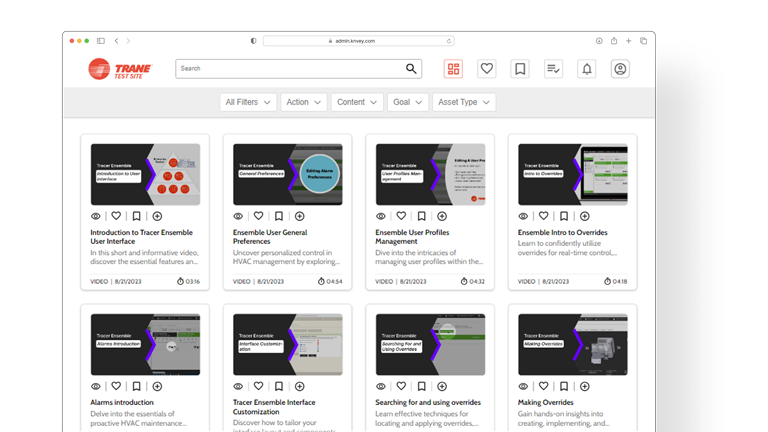Toggle watched eye on Tracer Ensemble Interface Customization
This screenshot has height=432, width=768.
[x=238, y=386]
